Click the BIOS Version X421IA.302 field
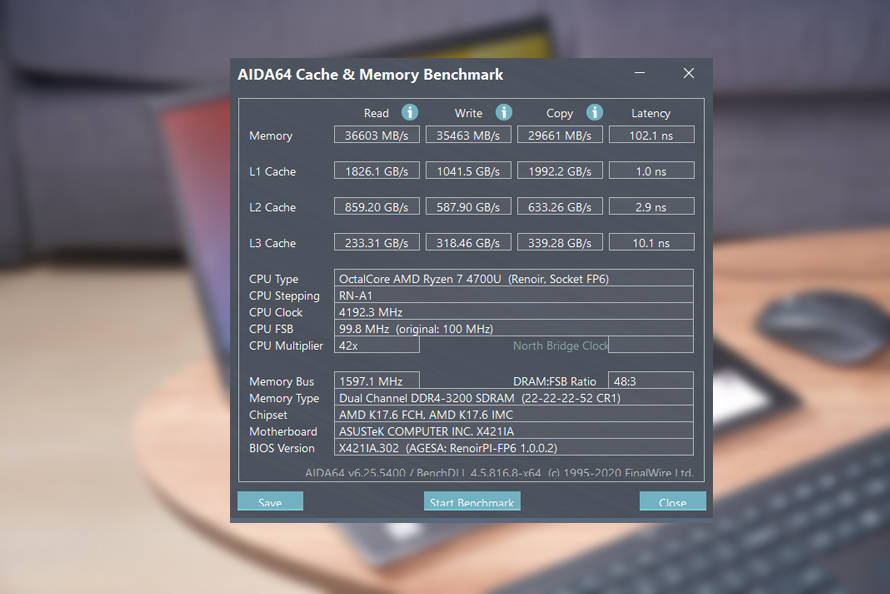The height and width of the screenshot is (594, 890). click(514, 448)
